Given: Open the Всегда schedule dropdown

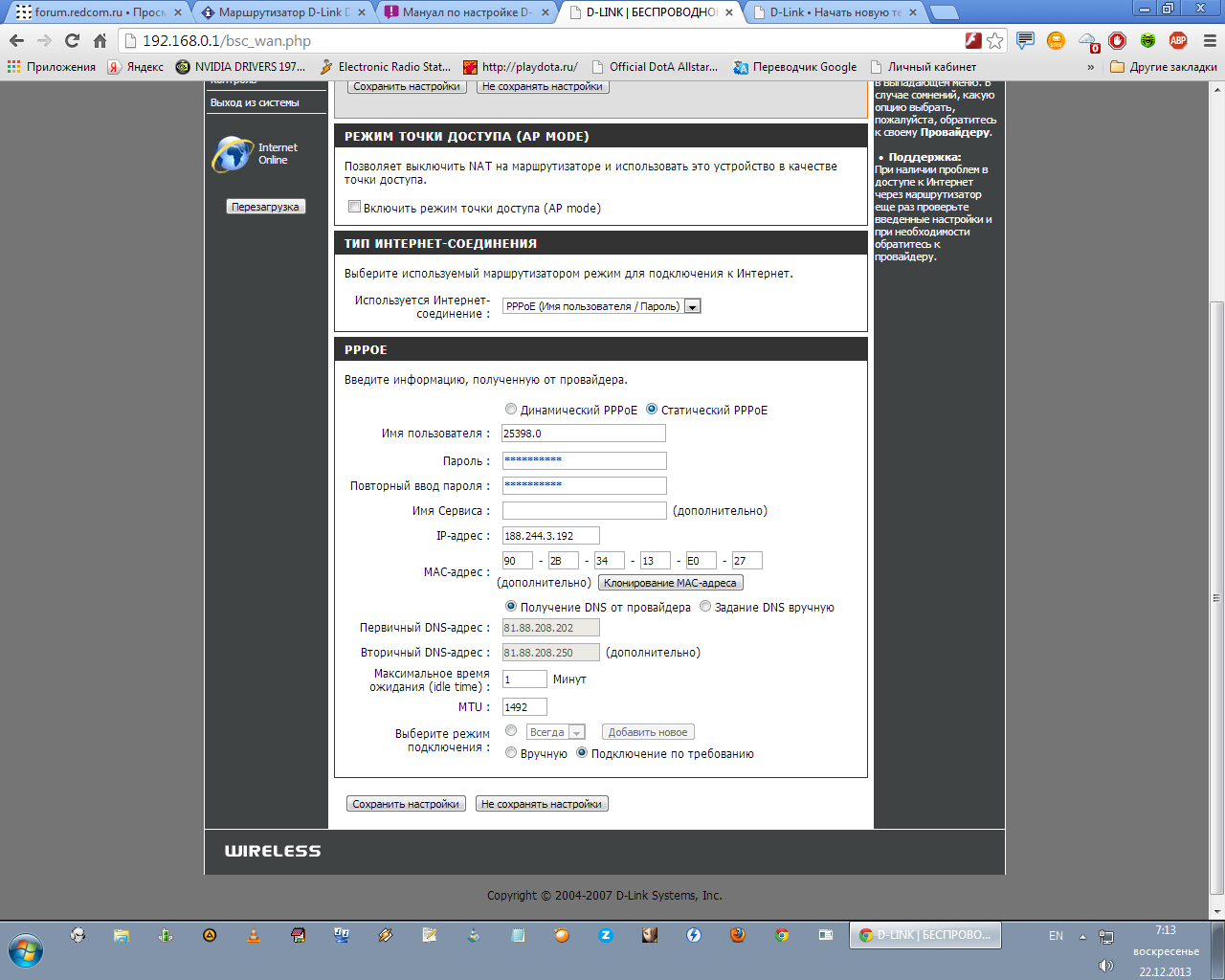Looking at the screenshot, I should point(555,732).
